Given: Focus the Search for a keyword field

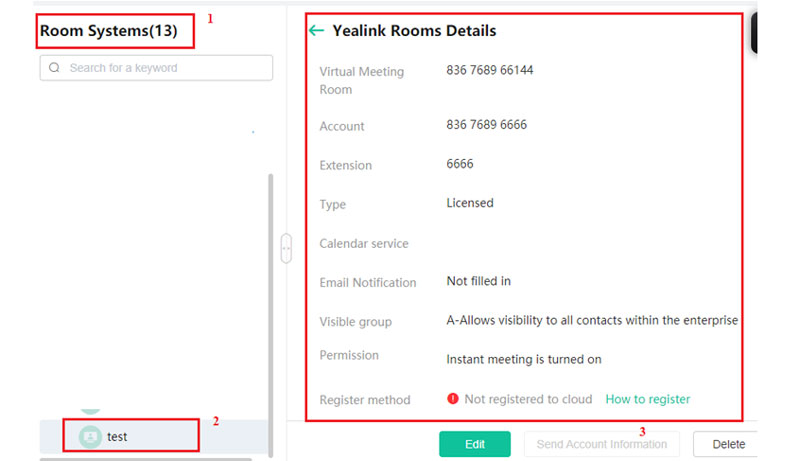Looking at the screenshot, I should pos(165,68).
